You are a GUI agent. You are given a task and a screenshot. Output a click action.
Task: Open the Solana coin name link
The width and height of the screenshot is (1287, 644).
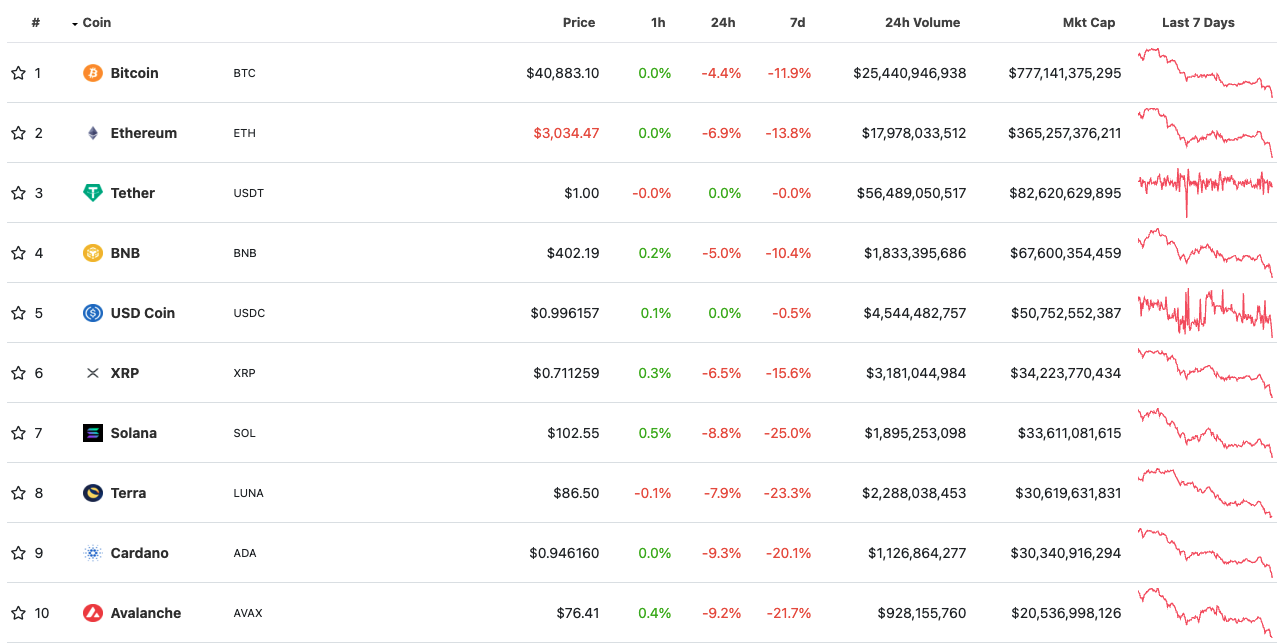tap(134, 433)
